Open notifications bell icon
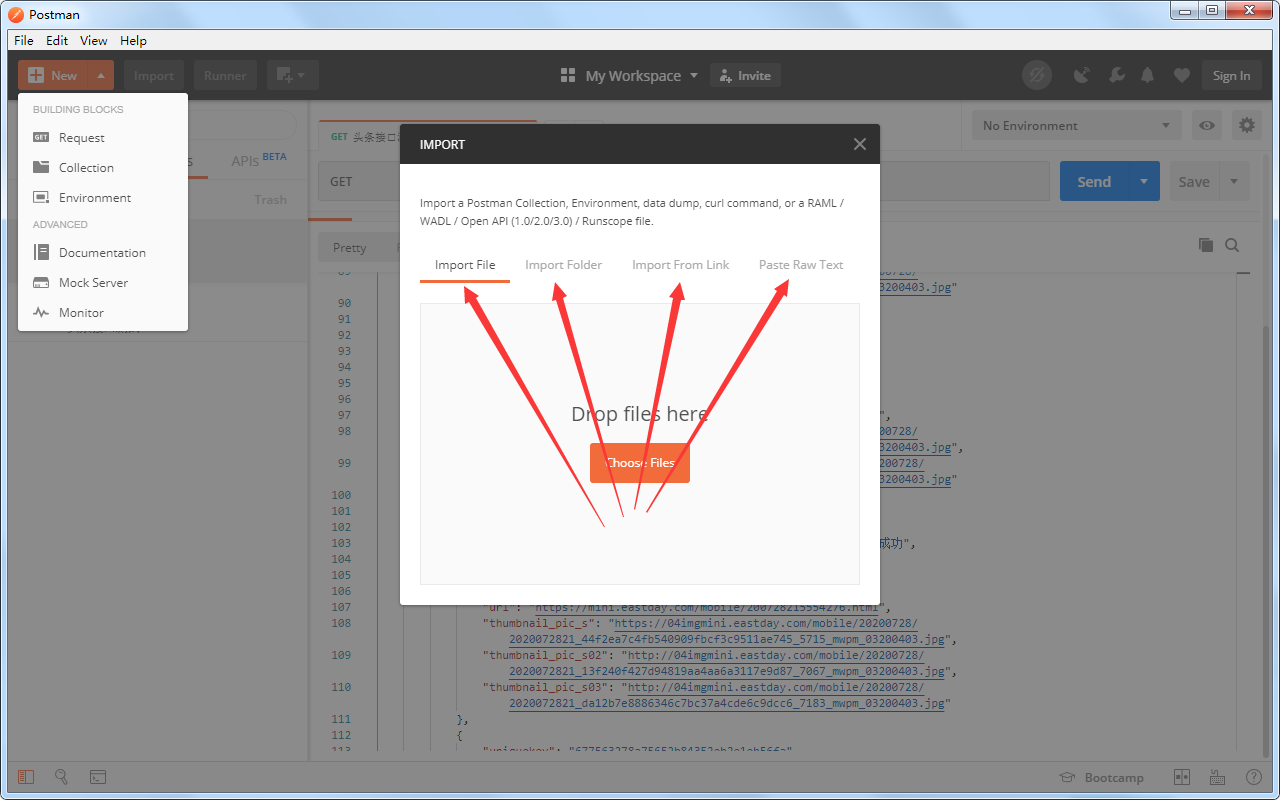The width and height of the screenshot is (1280, 800). click(1148, 75)
